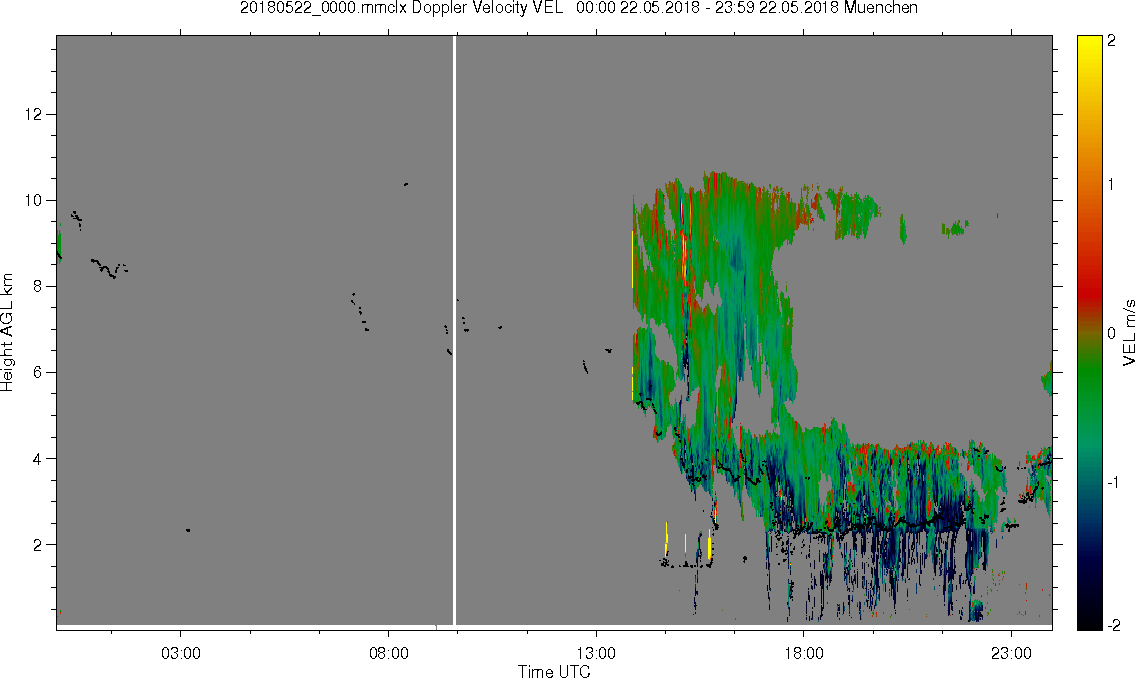Click the 23:00 time axis label
This screenshot has height=678, width=1135.
pos(1011,654)
